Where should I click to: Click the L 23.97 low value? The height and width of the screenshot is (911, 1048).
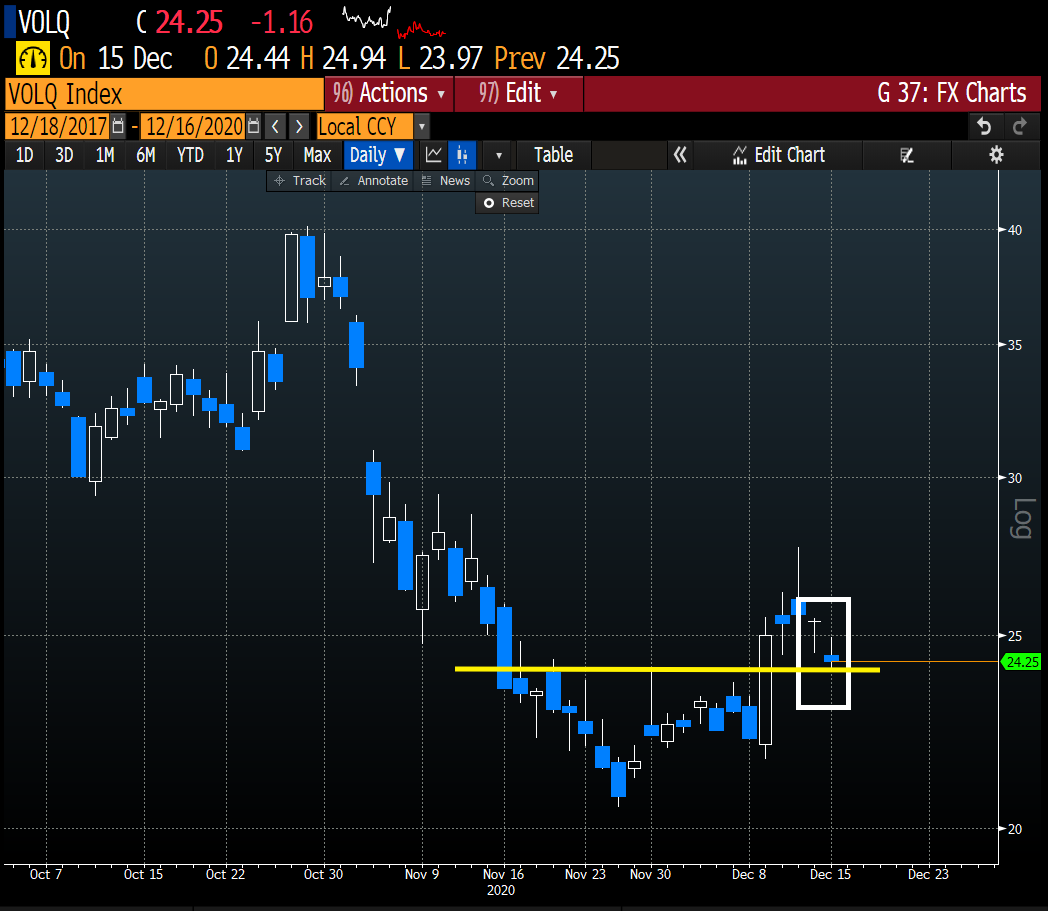[x=440, y=59]
